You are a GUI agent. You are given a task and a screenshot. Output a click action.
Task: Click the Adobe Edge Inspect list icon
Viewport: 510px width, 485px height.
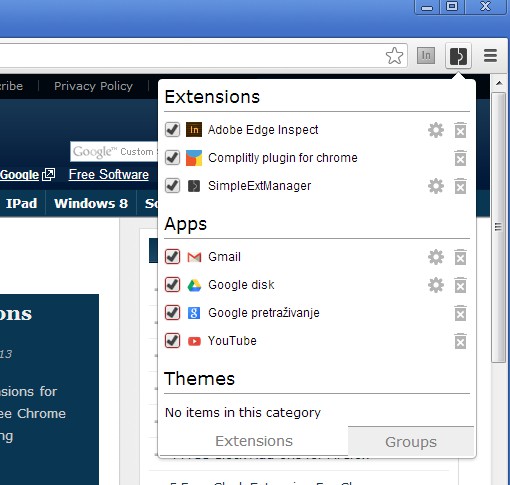(194, 130)
